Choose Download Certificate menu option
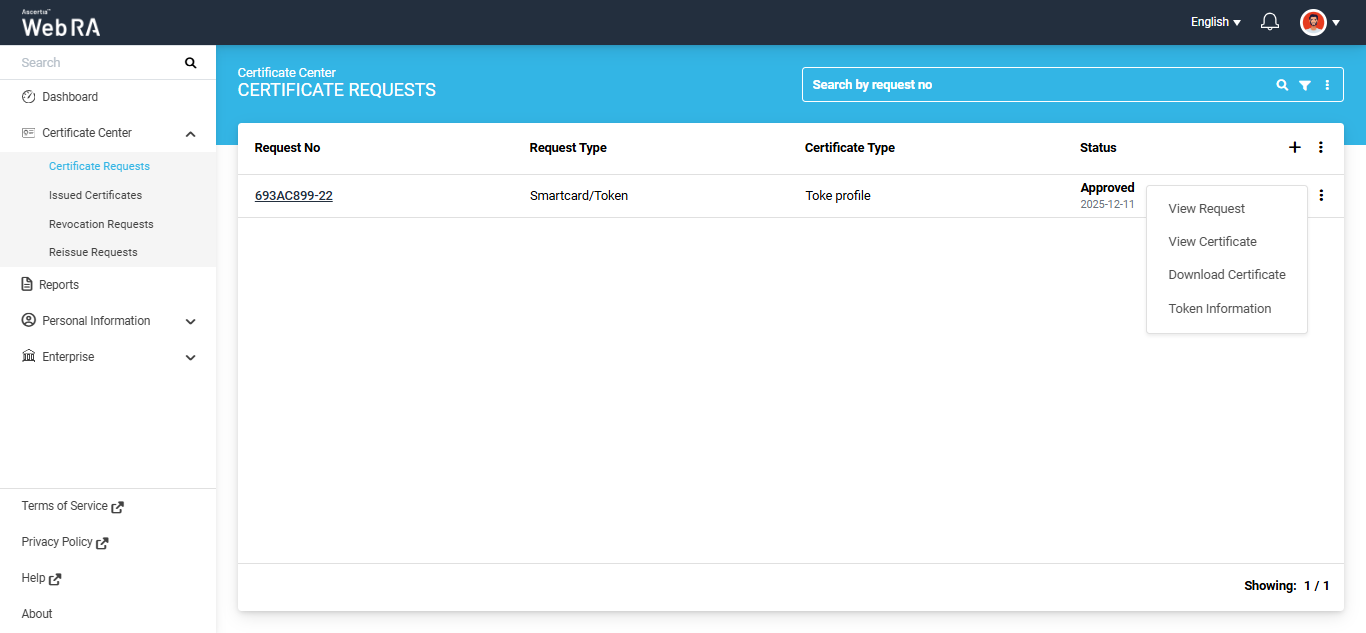The height and width of the screenshot is (633, 1366). pyautogui.click(x=1226, y=275)
